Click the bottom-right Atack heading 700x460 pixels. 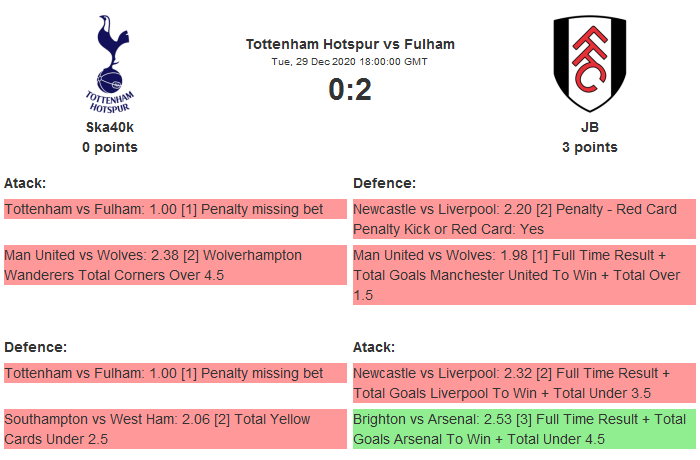374,347
